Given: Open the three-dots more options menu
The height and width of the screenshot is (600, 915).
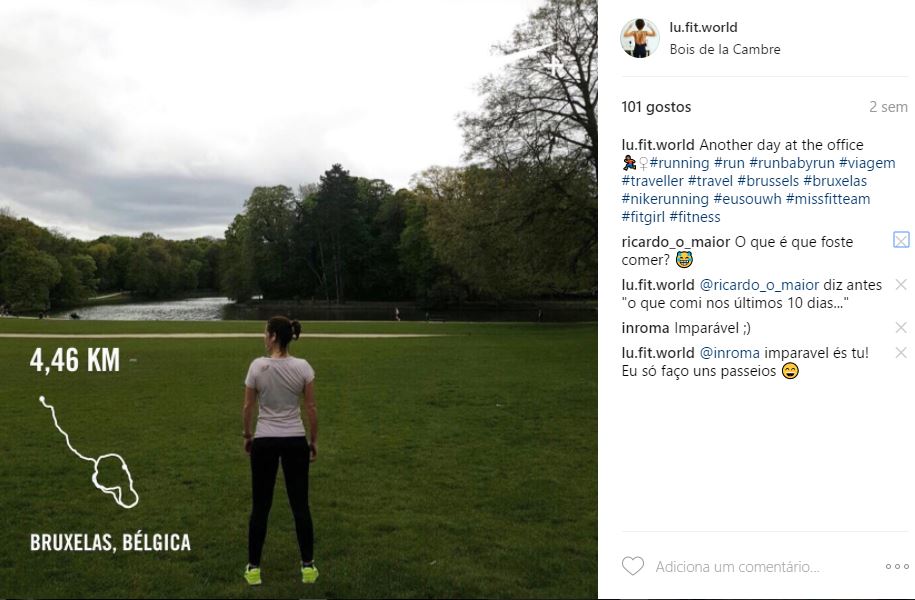Looking at the screenshot, I should click(897, 566).
